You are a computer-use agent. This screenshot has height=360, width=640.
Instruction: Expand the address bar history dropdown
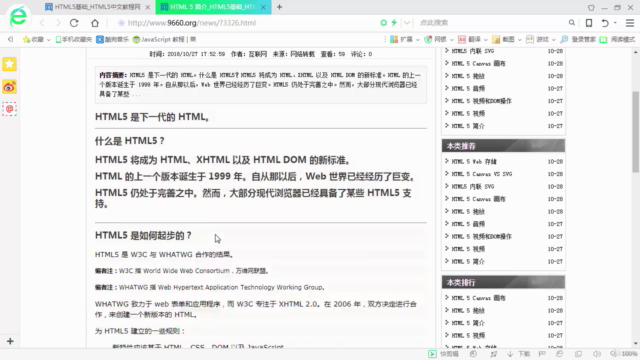pyautogui.click(x=407, y=23)
